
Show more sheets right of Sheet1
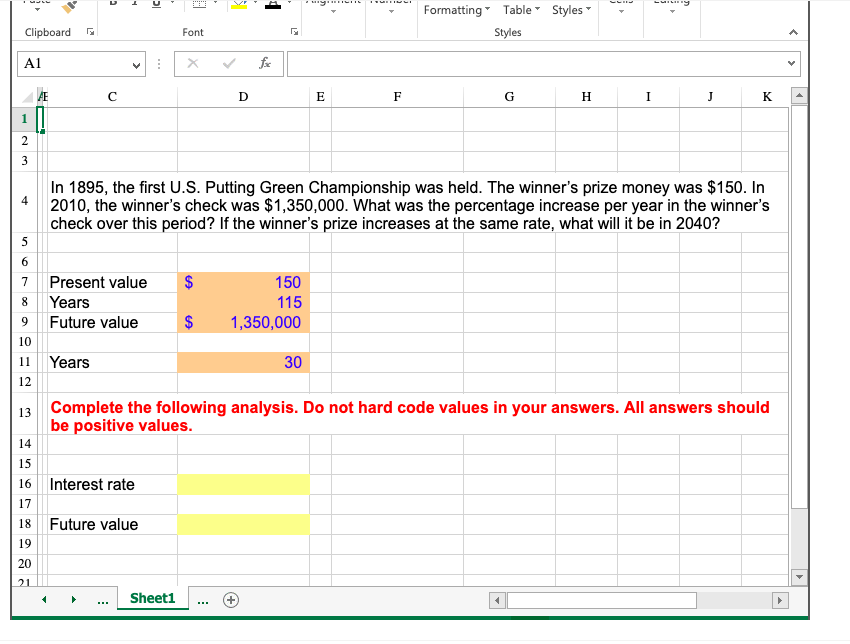tap(203, 601)
